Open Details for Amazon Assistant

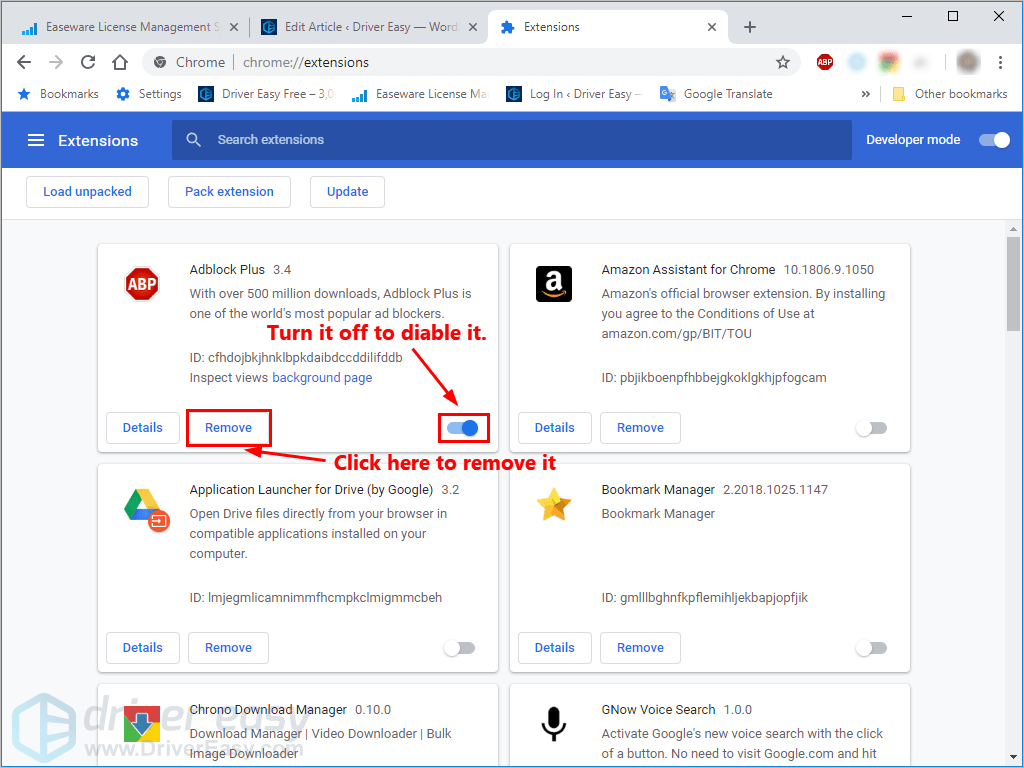(554, 427)
